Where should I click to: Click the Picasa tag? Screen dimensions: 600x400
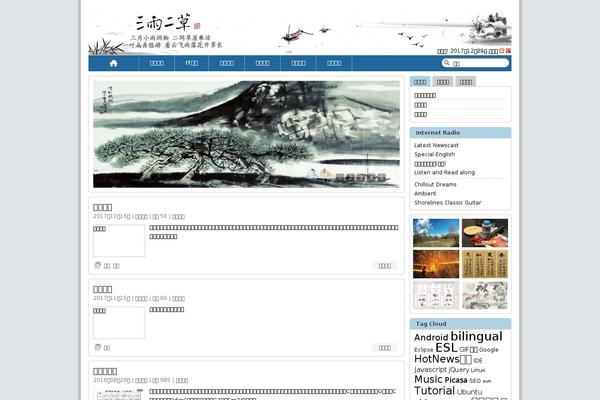pyautogui.click(x=456, y=380)
